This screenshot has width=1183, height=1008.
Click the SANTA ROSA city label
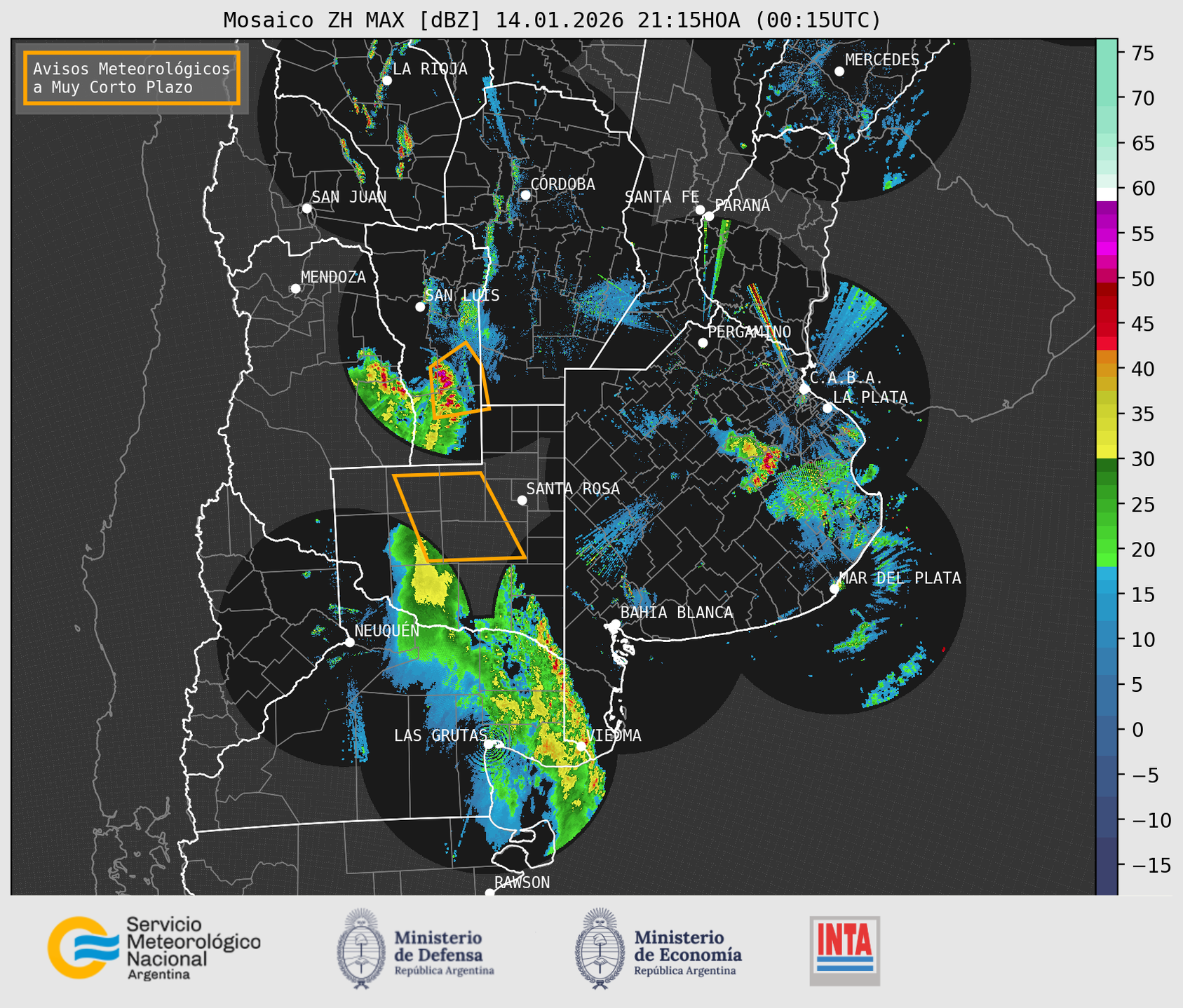[x=574, y=489]
